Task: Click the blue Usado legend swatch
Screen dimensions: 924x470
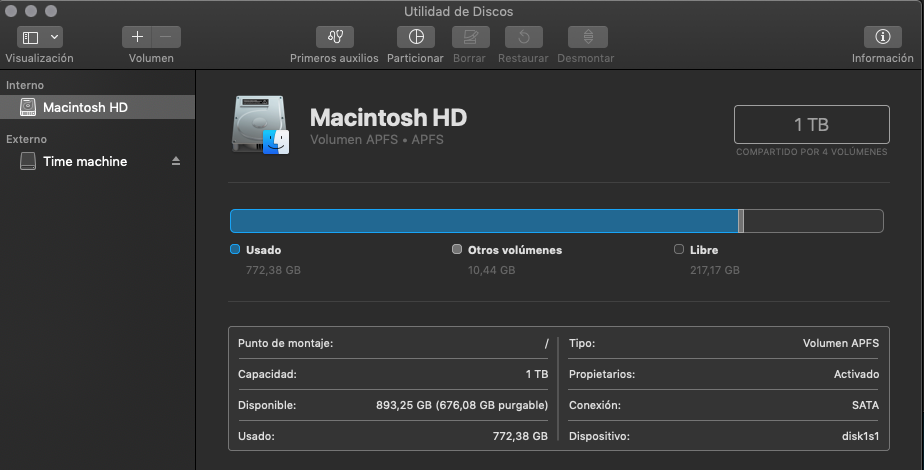Action: (x=235, y=249)
